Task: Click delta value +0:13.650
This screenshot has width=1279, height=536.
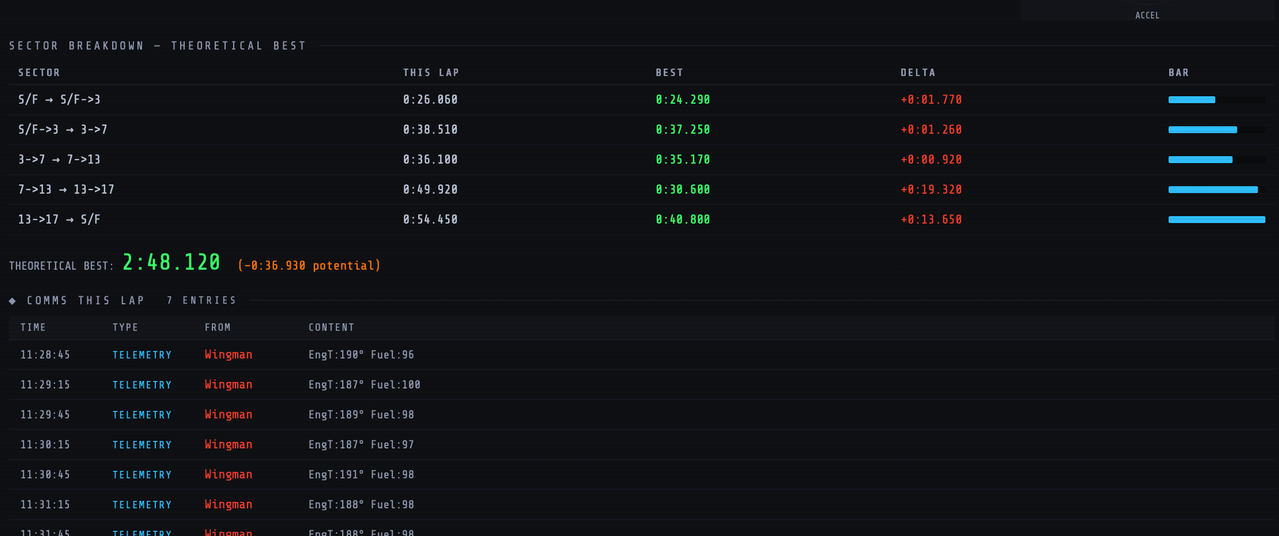Action: click(x=931, y=220)
